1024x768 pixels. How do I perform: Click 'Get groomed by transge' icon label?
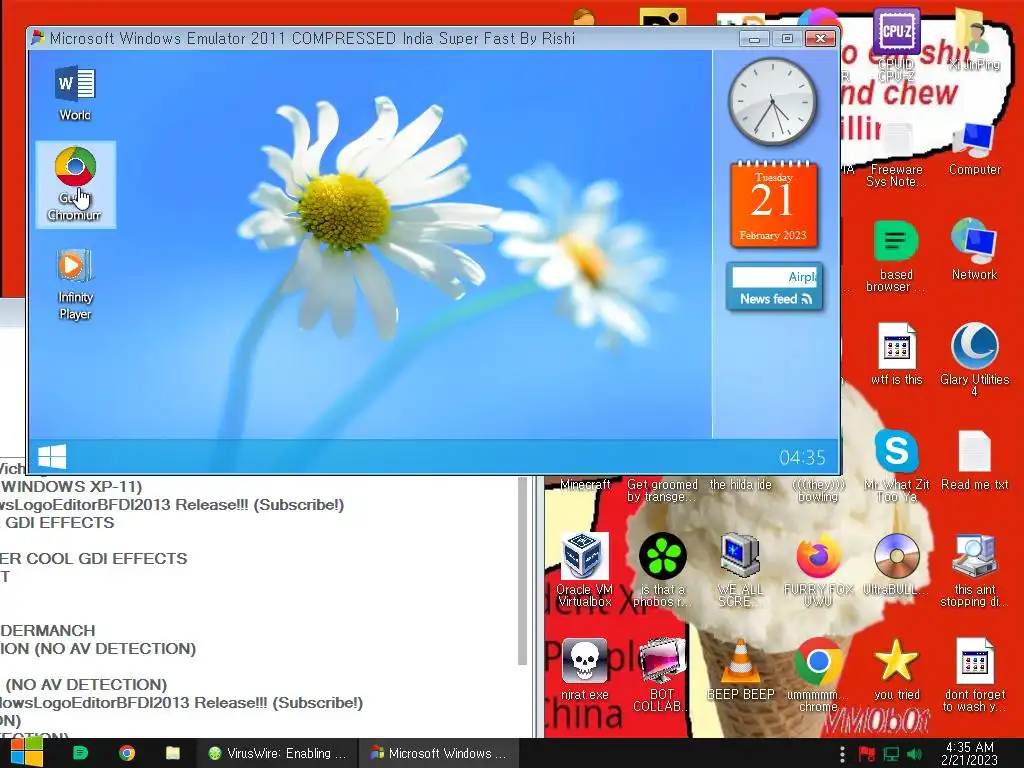click(x=662, y=490)
